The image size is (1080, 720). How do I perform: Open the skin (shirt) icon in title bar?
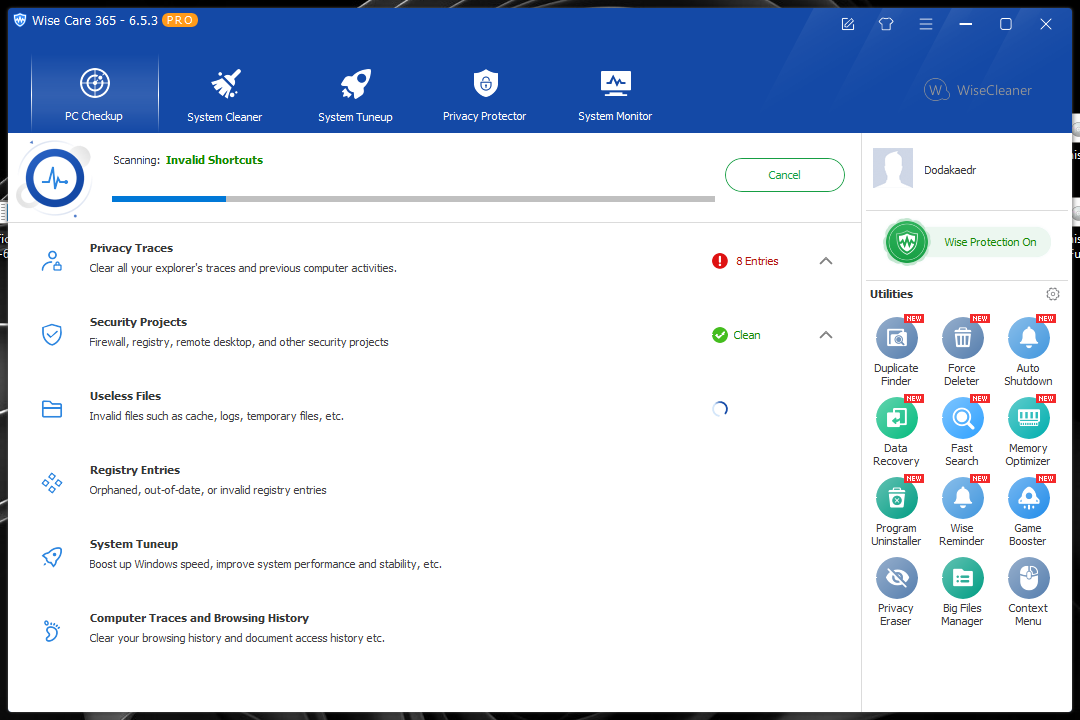tap(886, 24)
